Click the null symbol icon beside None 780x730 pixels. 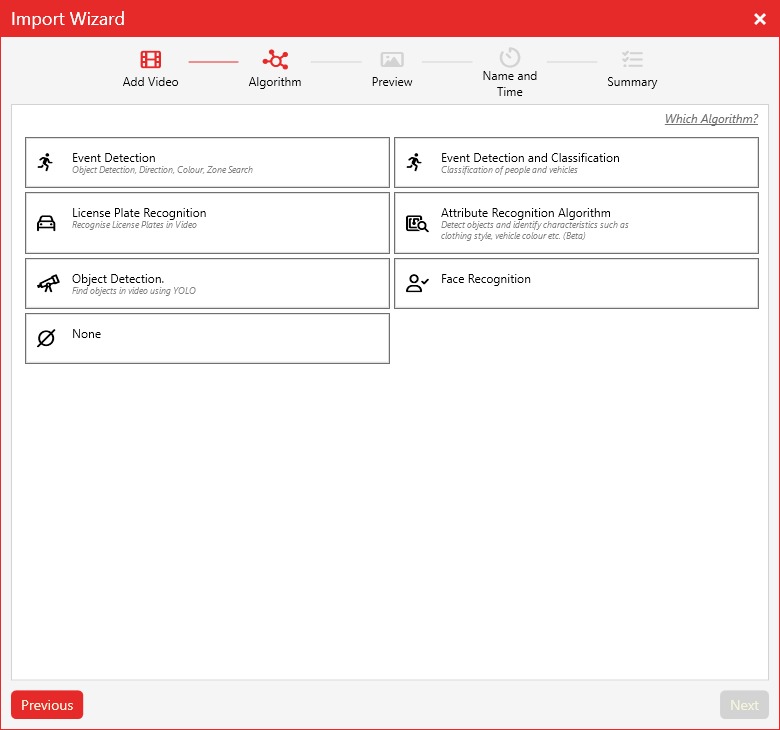pos(46,338)
